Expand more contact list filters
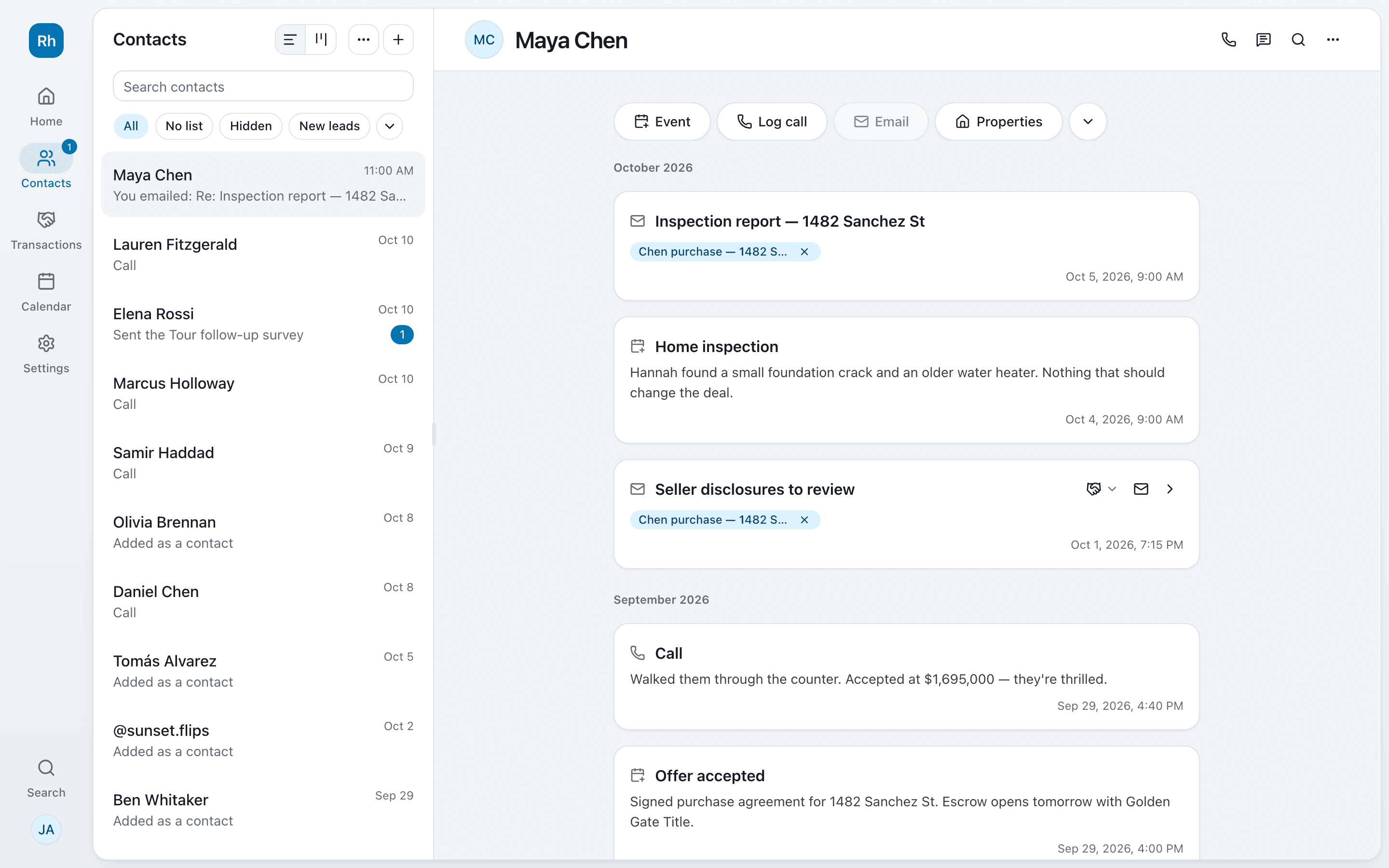 point(390,126)
